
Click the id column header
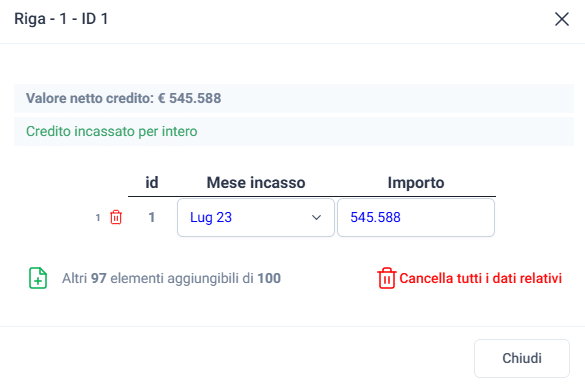[151, 182]
